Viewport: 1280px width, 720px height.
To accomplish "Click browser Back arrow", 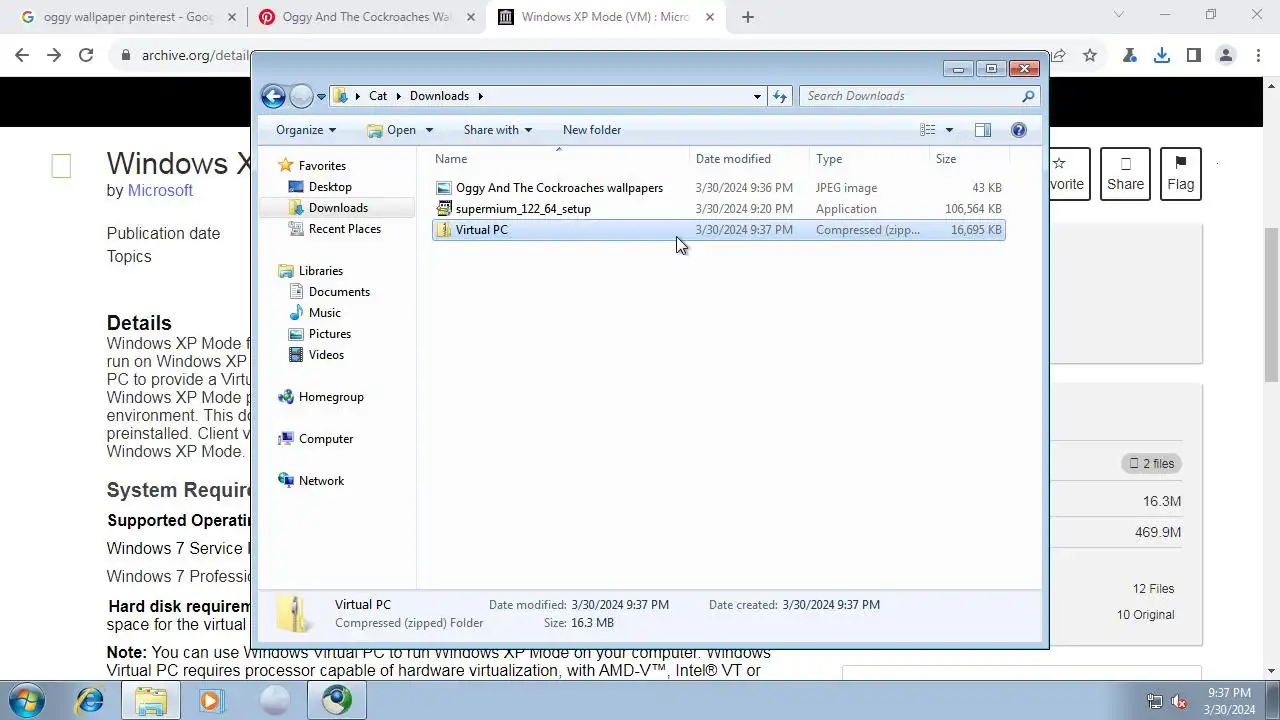I will pyautogui.click(x=22, y=56).
